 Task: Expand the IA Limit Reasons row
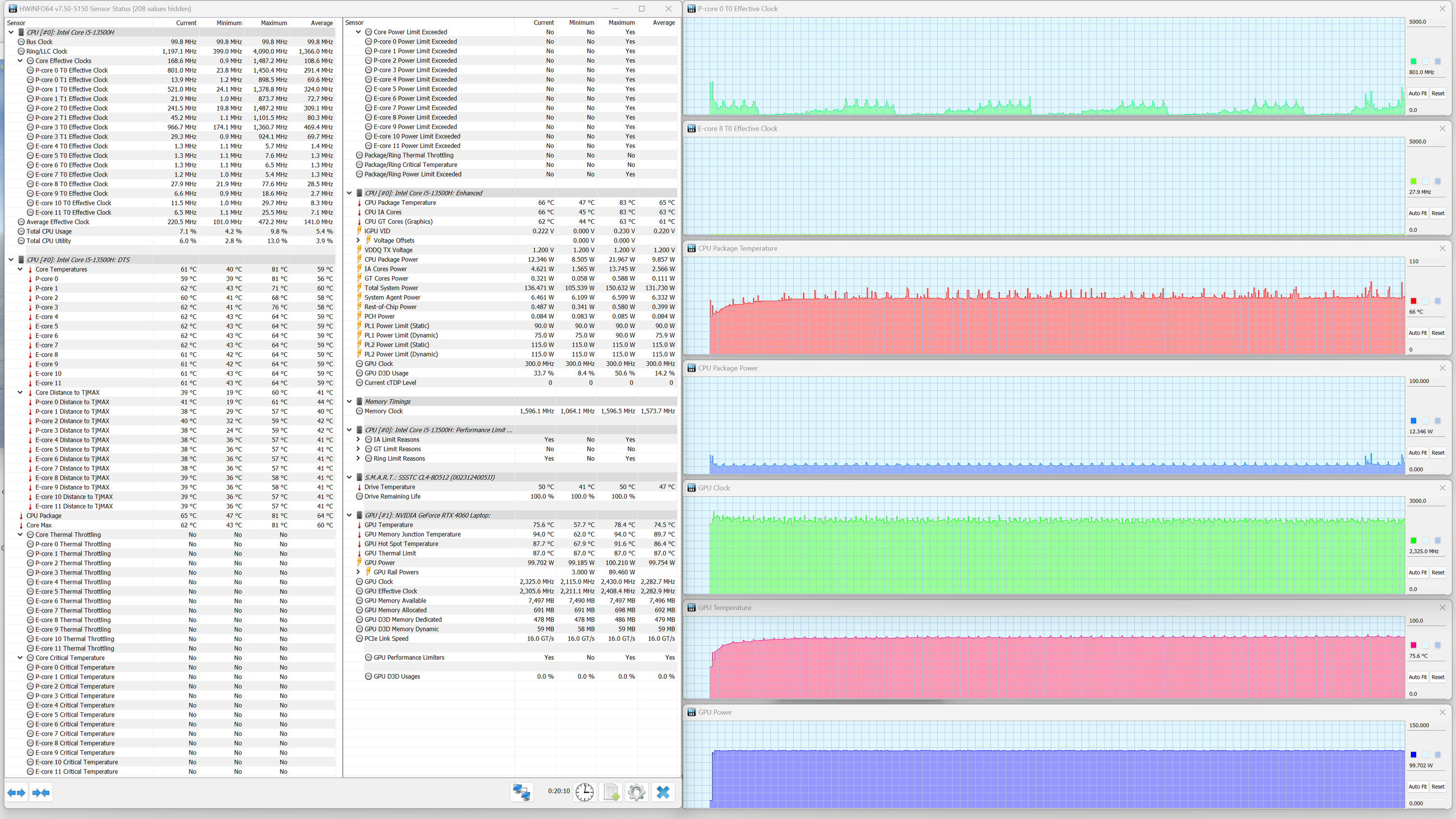(x=358, y=439)
